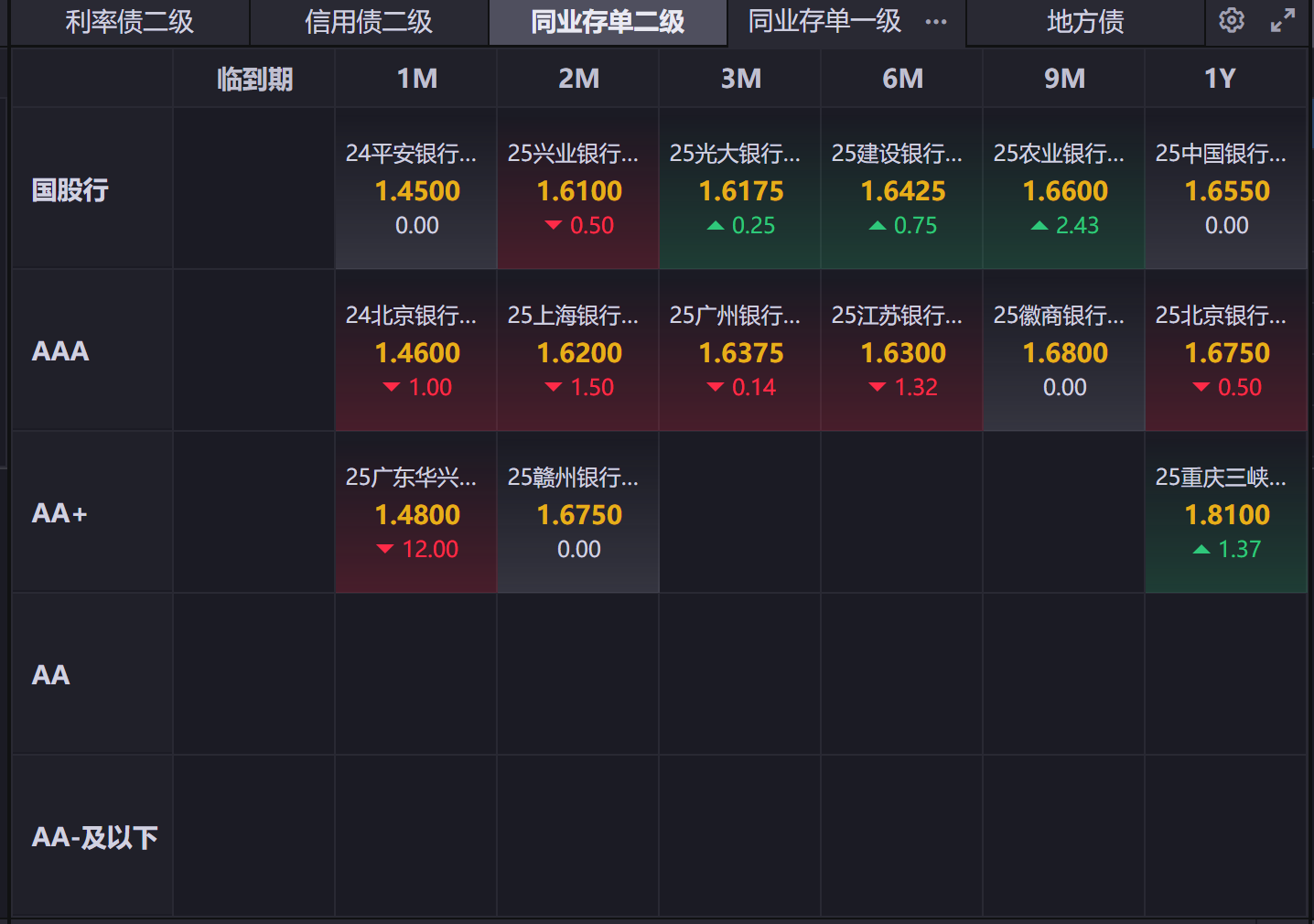Open the 25农业银行 9M quote cell
The width and height of the screenshot is (1314, 924).
click(1064, 189)
